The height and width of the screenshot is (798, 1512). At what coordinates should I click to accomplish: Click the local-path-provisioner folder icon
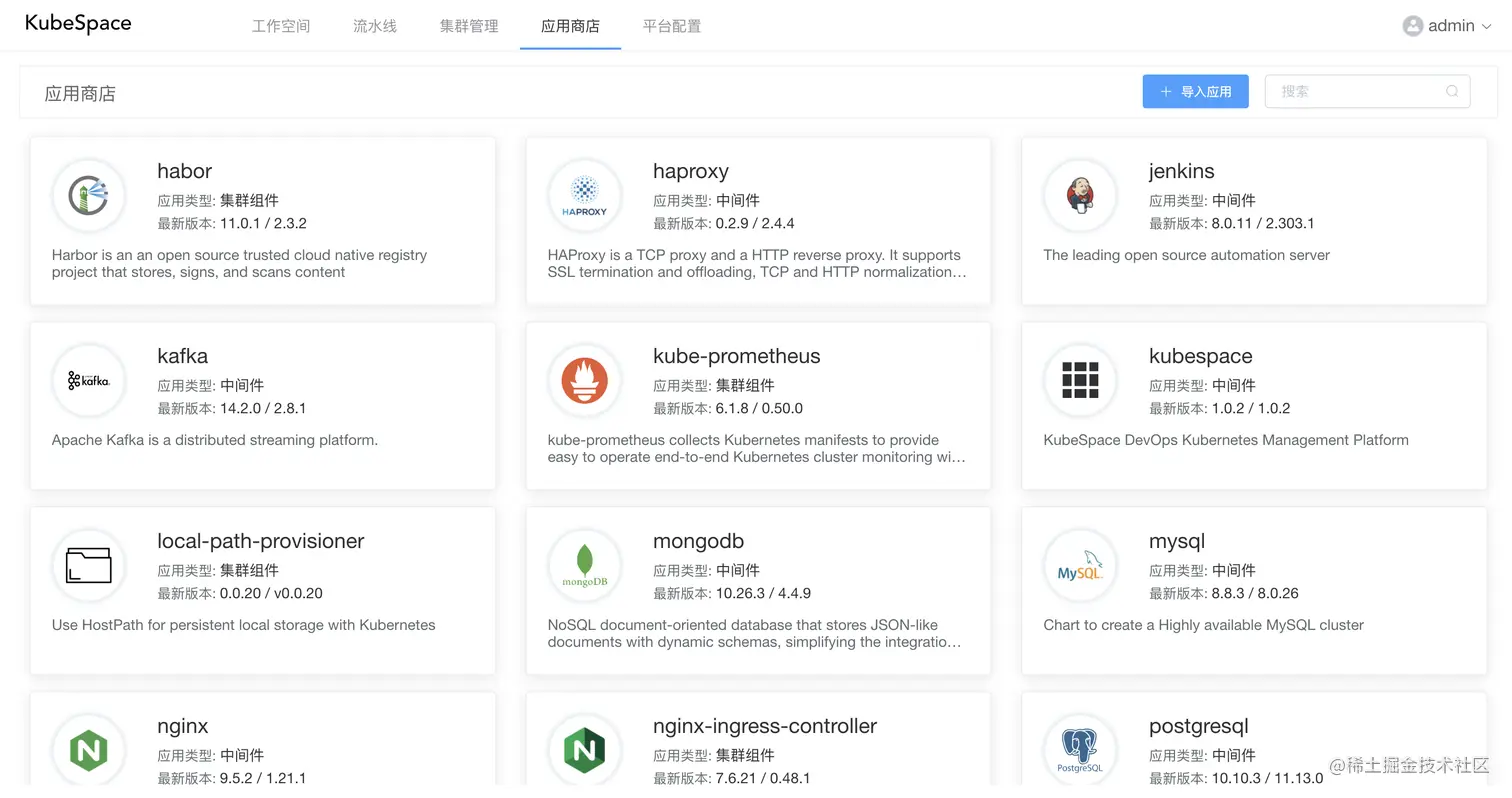point(88,565)
